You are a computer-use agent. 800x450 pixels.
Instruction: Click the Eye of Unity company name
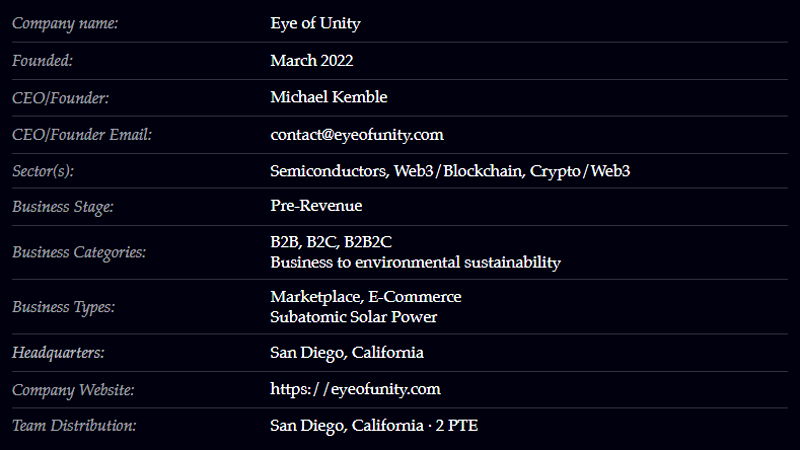(x=315, y=23)
